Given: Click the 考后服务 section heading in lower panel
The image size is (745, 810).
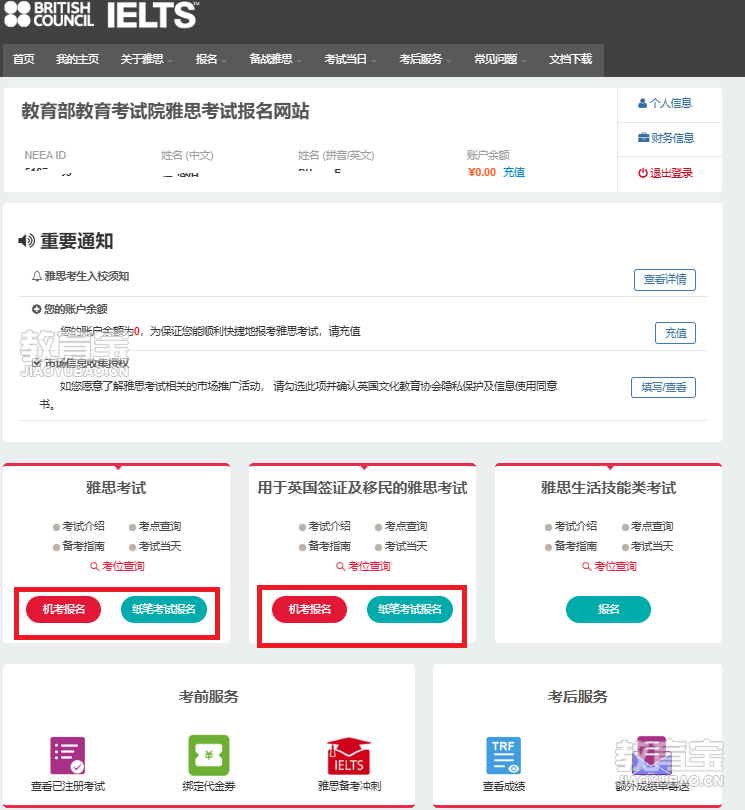Looking at the screenshot, I should [578, 697].
